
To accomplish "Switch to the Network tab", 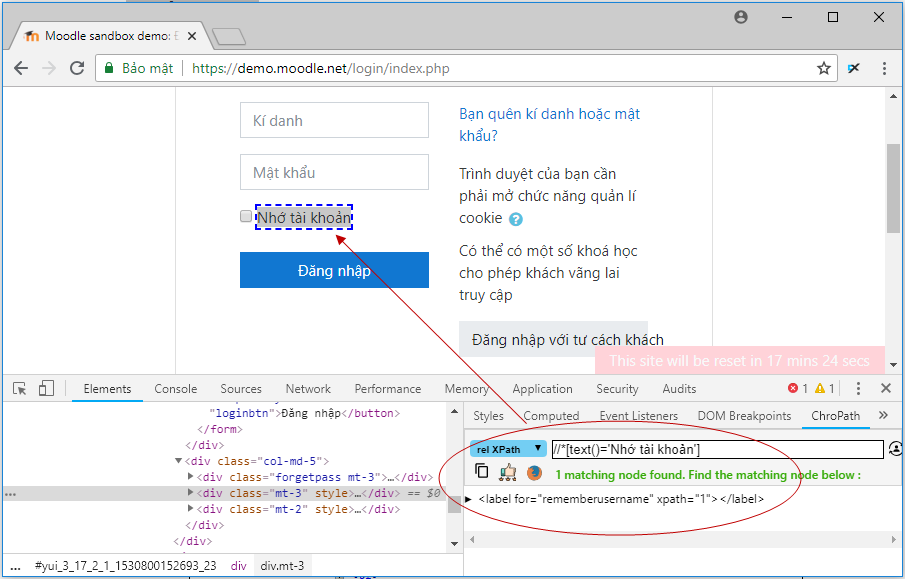I will click(308, 389).
